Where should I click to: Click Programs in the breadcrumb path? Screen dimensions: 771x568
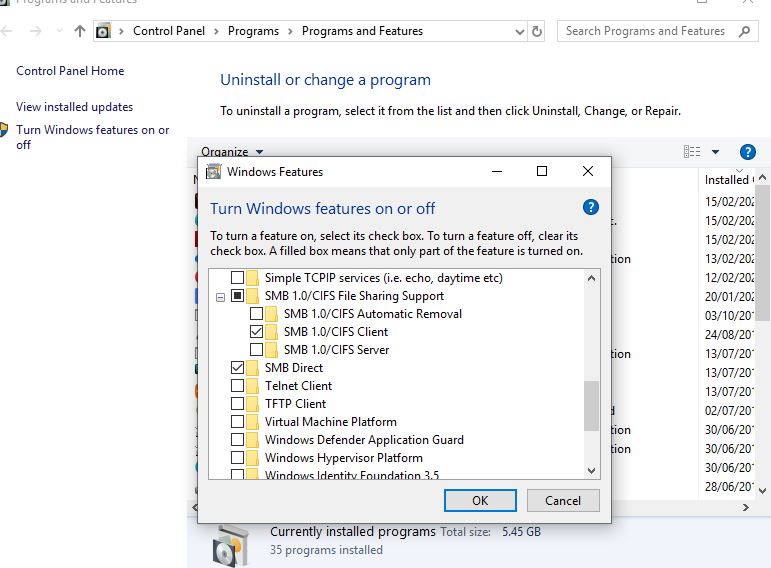click(253, 31)
